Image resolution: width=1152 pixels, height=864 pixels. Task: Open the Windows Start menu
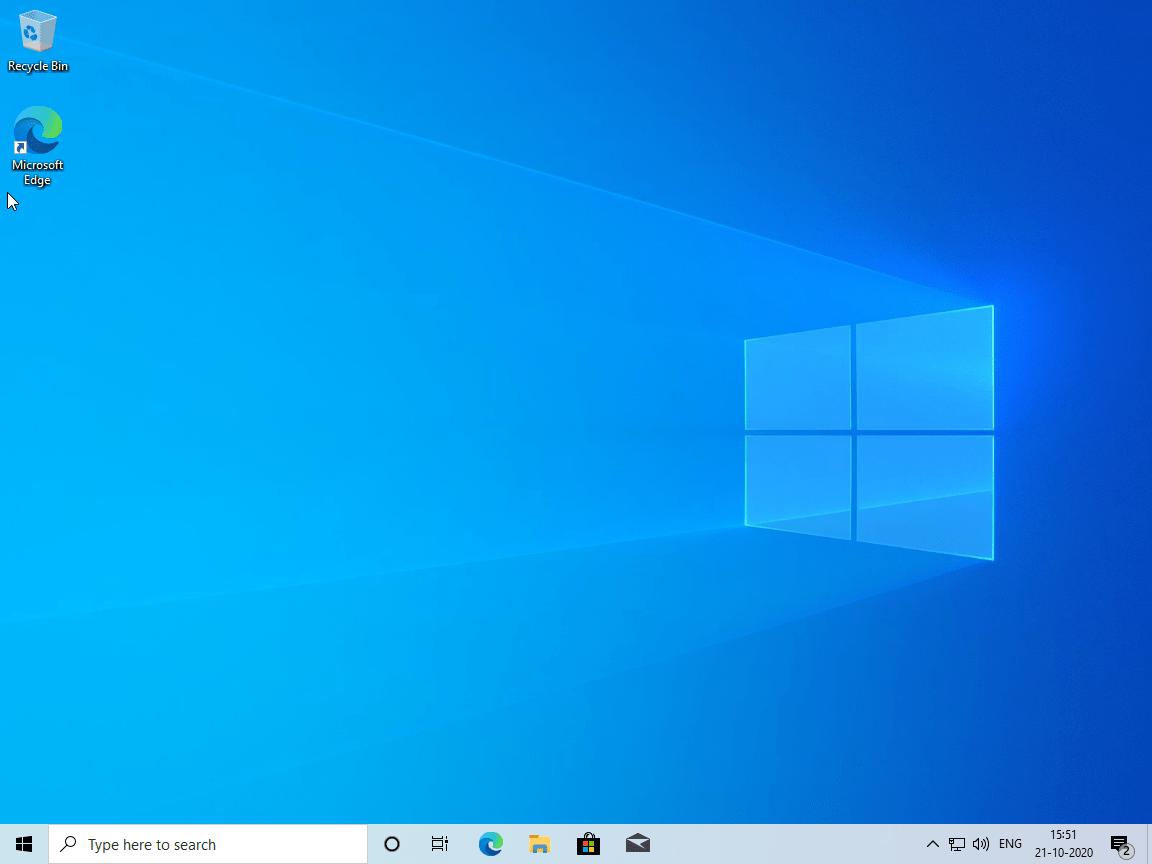click(24, 844)
